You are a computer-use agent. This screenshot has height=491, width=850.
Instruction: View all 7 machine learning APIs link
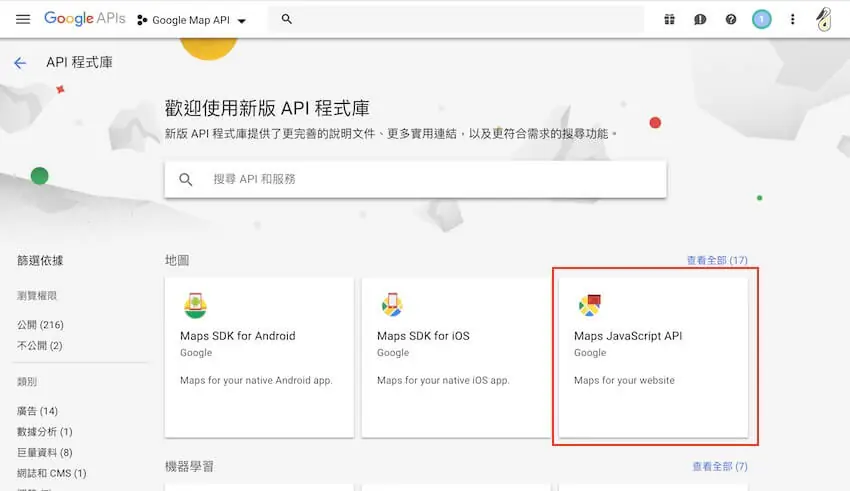tap(720, 466)
